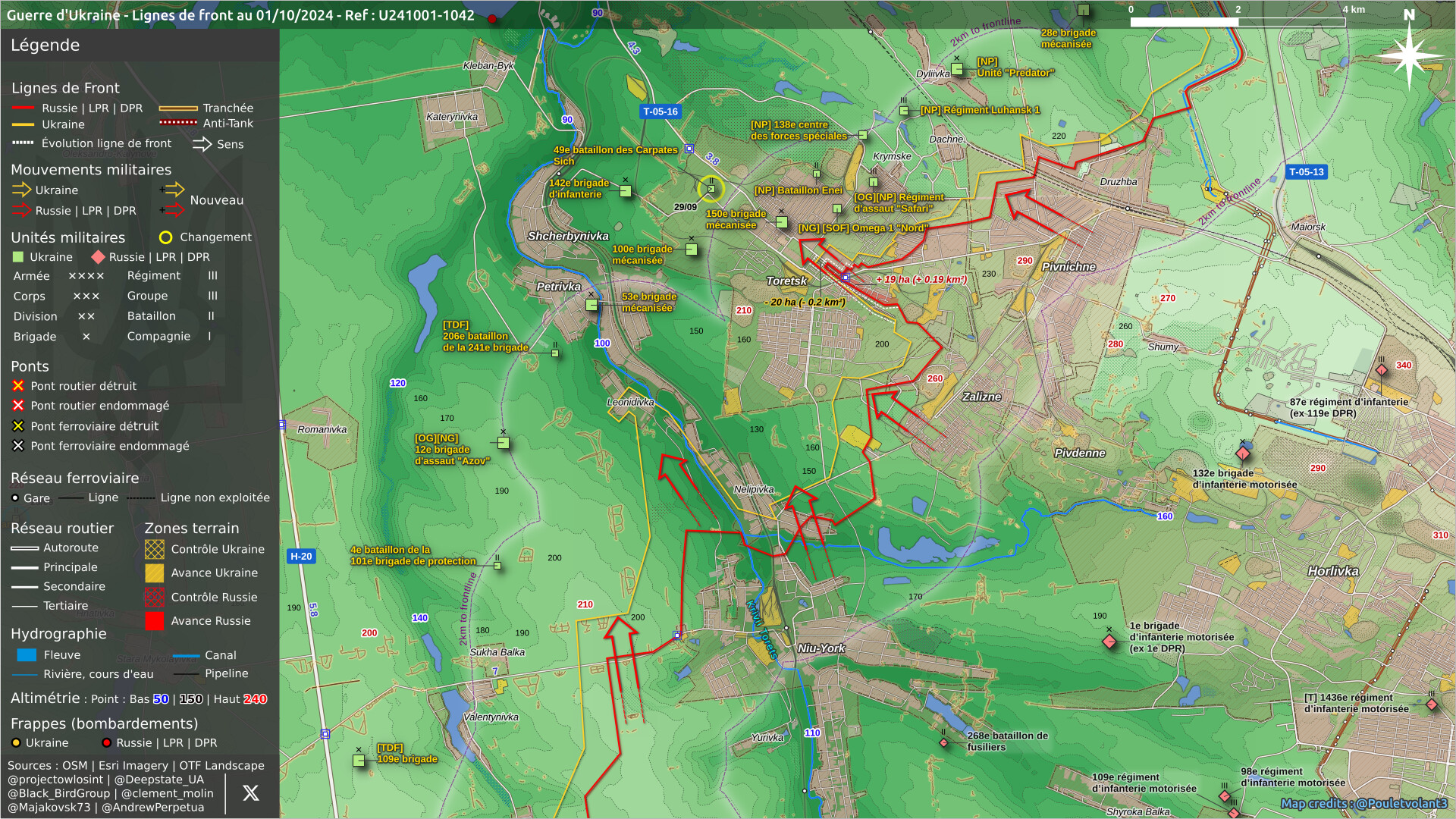
Task: Click the 132e brigade red diamond marker
Action: pos(1242,453)
